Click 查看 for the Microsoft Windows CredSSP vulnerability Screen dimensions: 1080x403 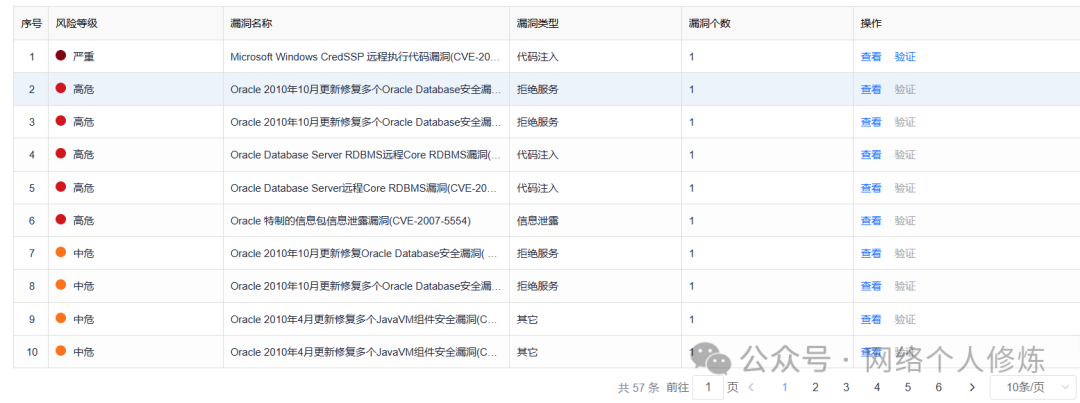[x=871, y=56]
